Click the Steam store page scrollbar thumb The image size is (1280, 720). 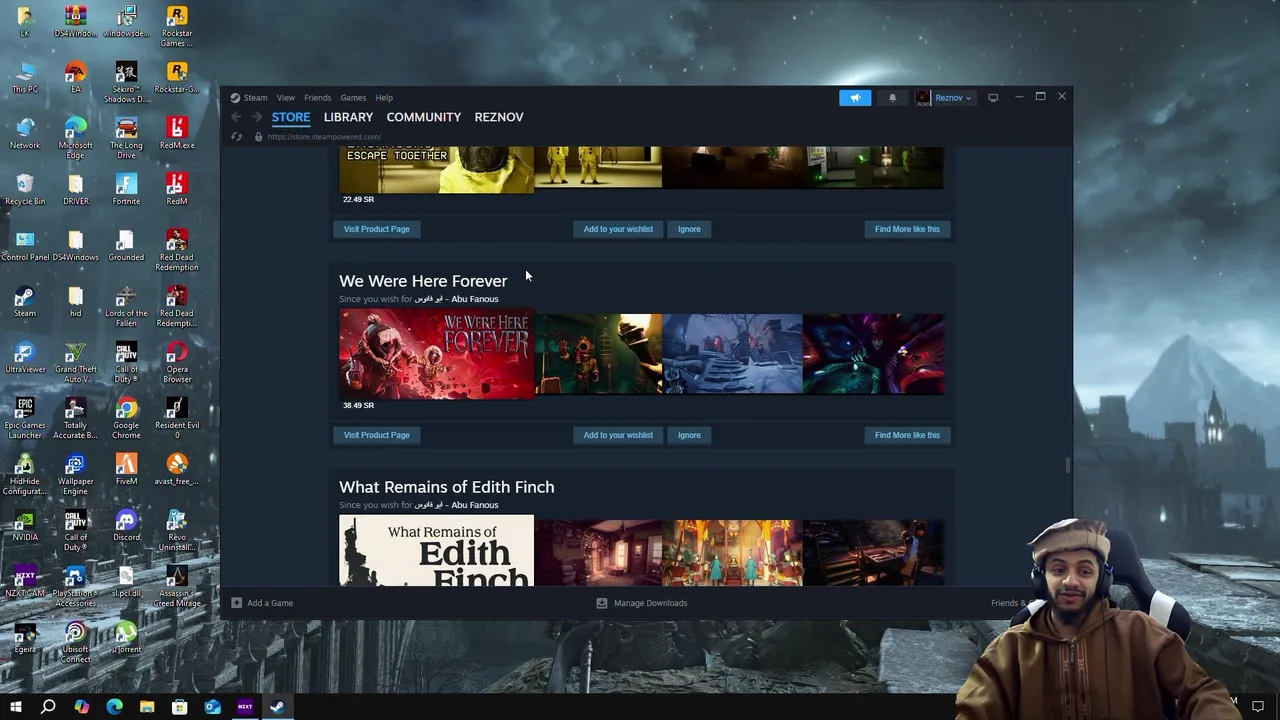(1067, 466)
